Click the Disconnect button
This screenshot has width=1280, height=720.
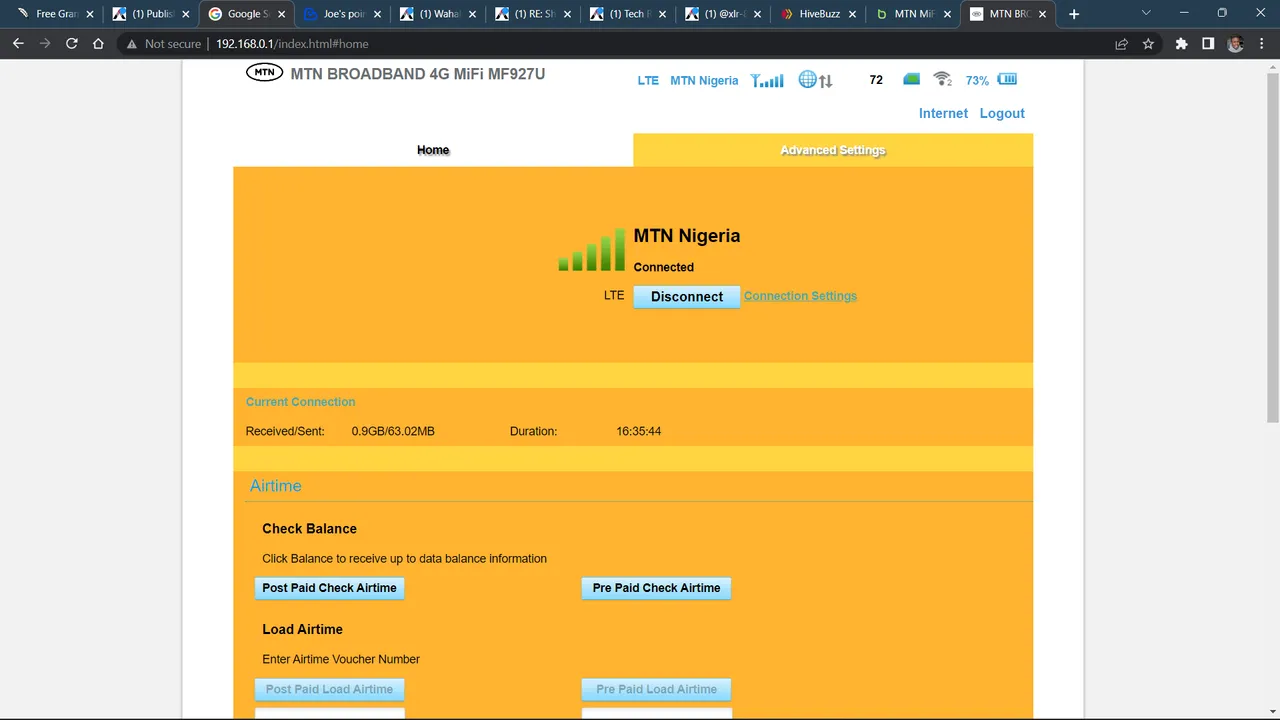(687, 296)
